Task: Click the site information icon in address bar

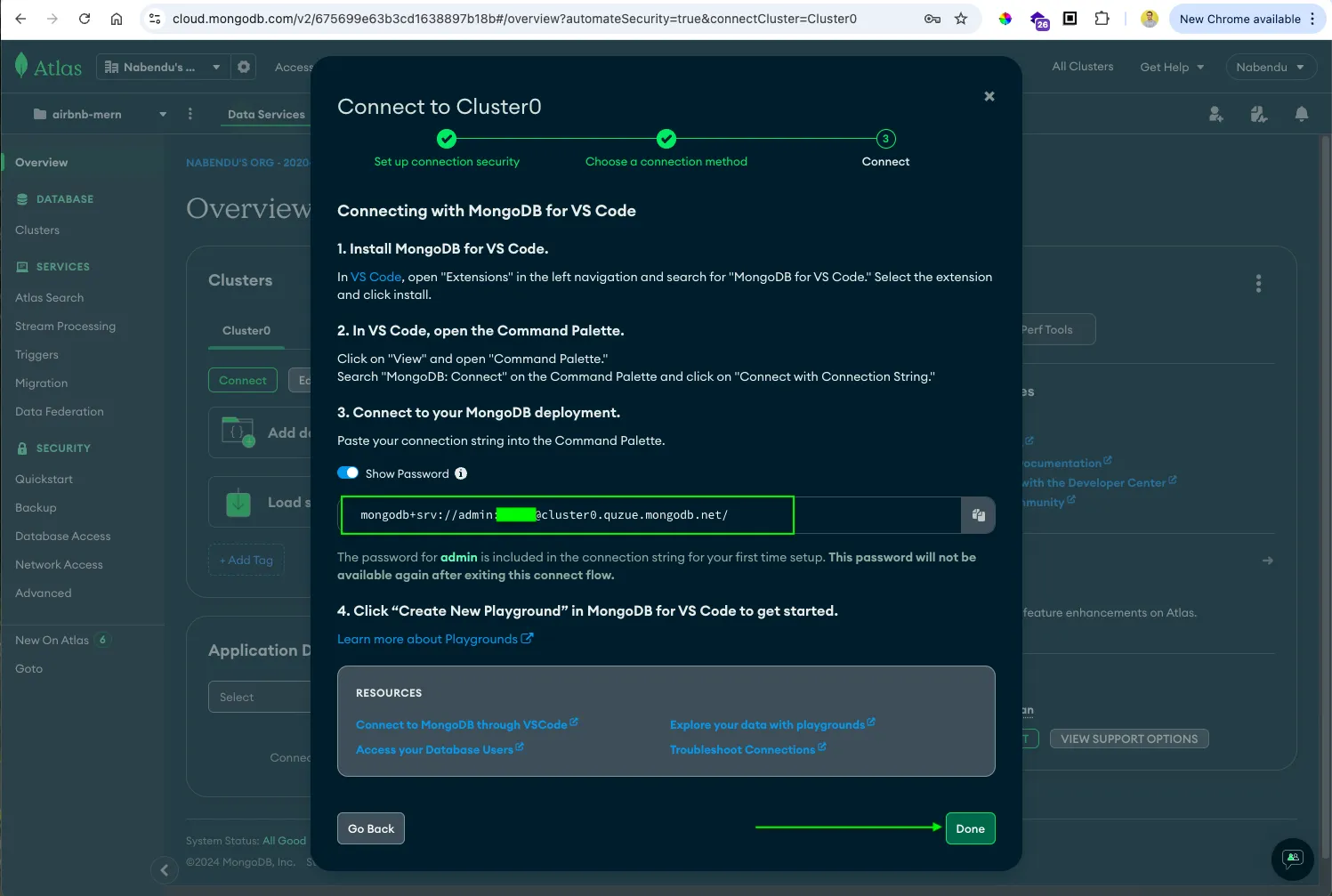Action: pyautogui.click(x=155, y=19)
